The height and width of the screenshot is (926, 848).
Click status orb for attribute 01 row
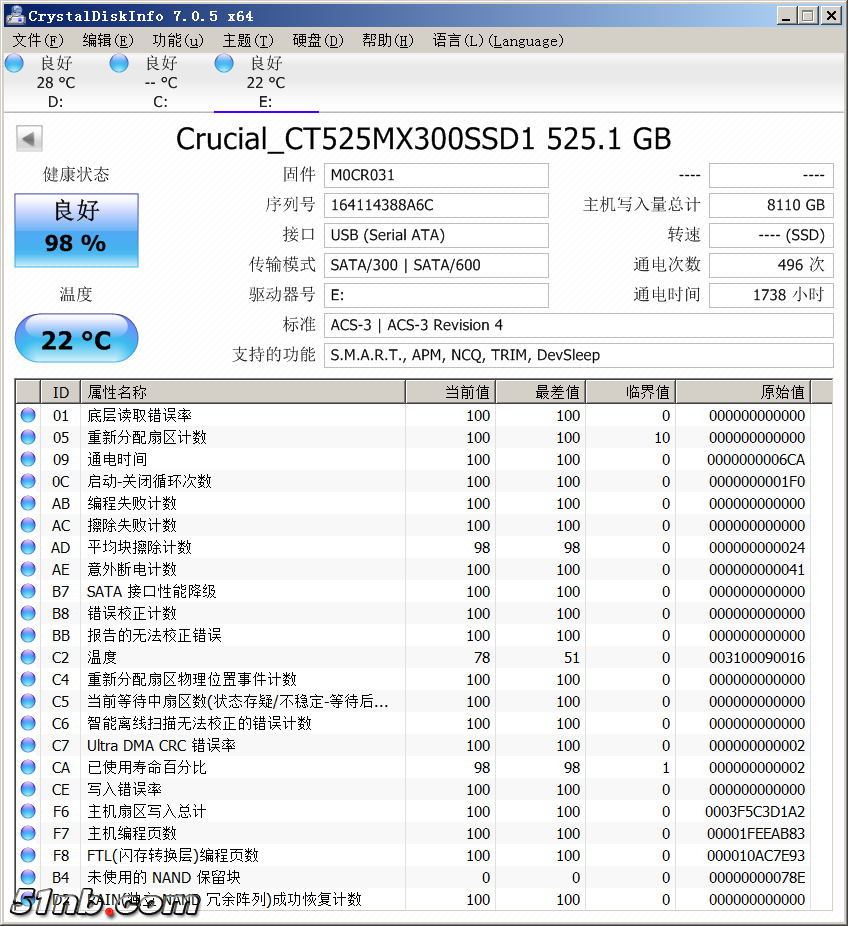tap(28, 416)
